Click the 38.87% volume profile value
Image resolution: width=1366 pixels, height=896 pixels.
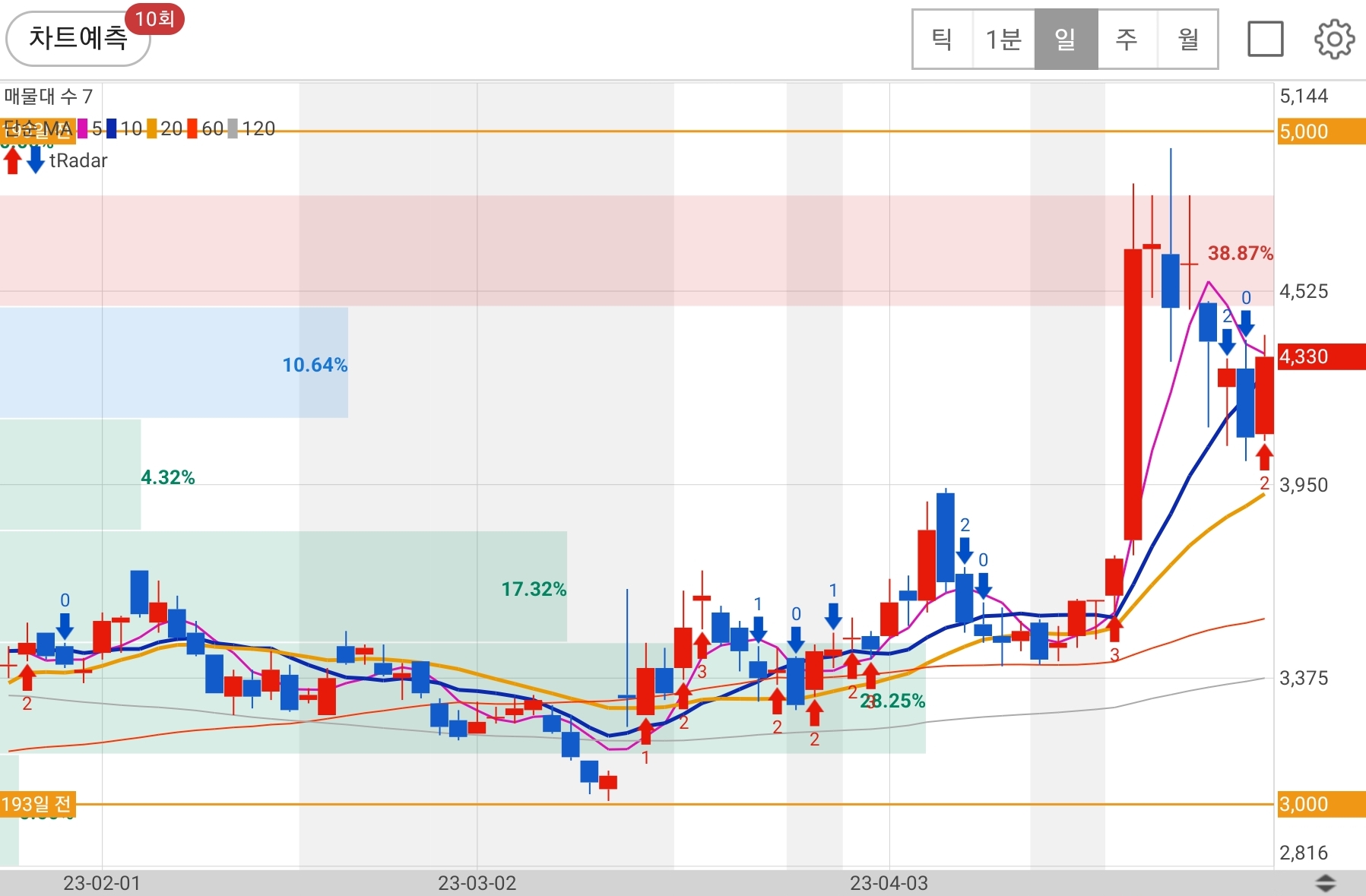(x=1240, y=253)
